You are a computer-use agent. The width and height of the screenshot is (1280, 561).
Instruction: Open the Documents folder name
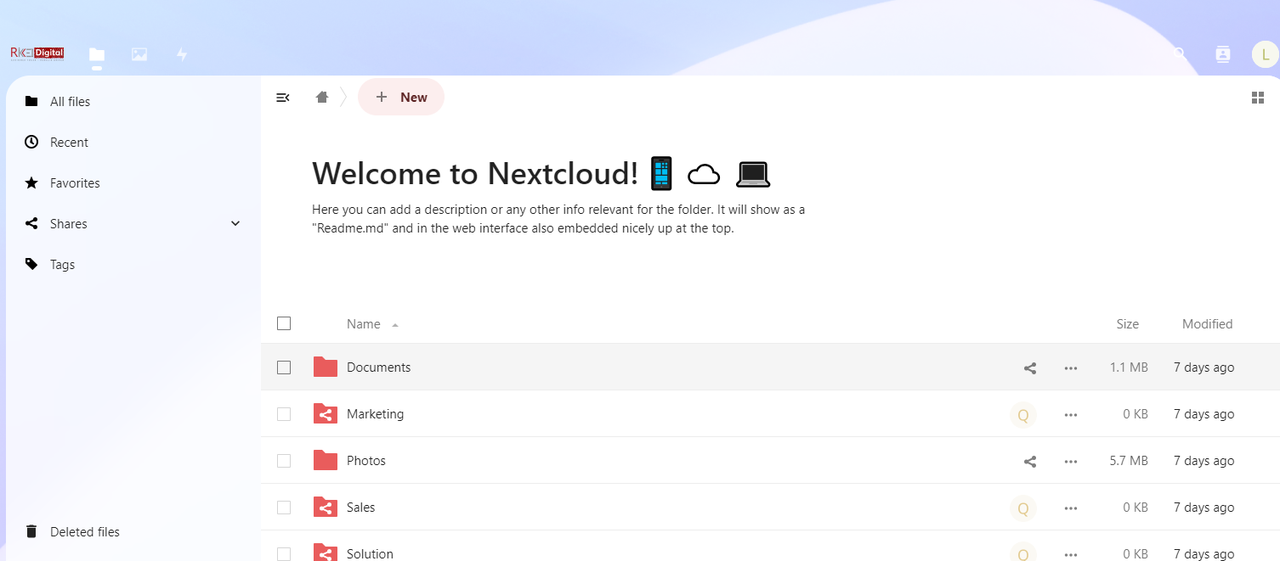point(379,368)
